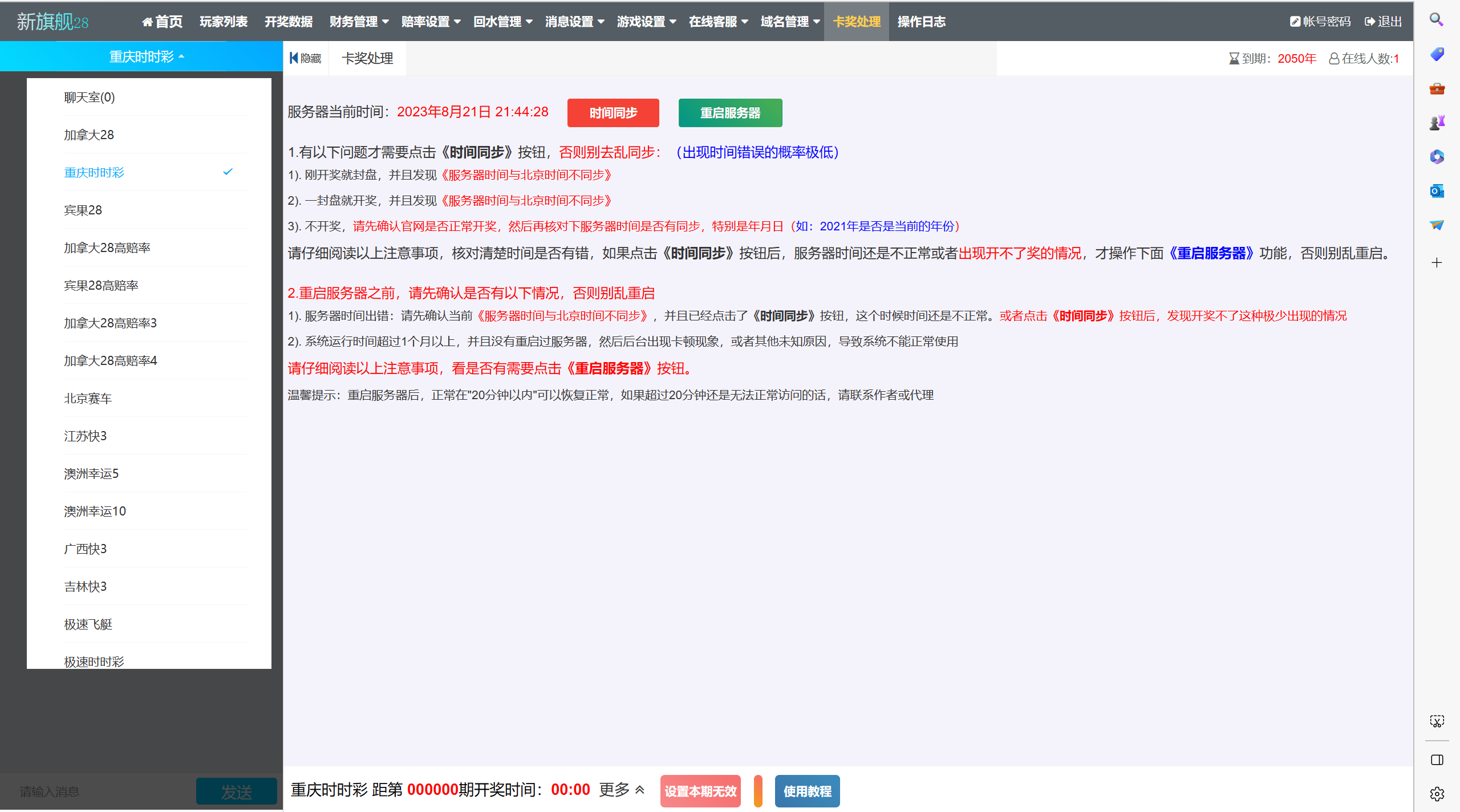Open 财务管理 dropdown menu

[x=359, y=22]
